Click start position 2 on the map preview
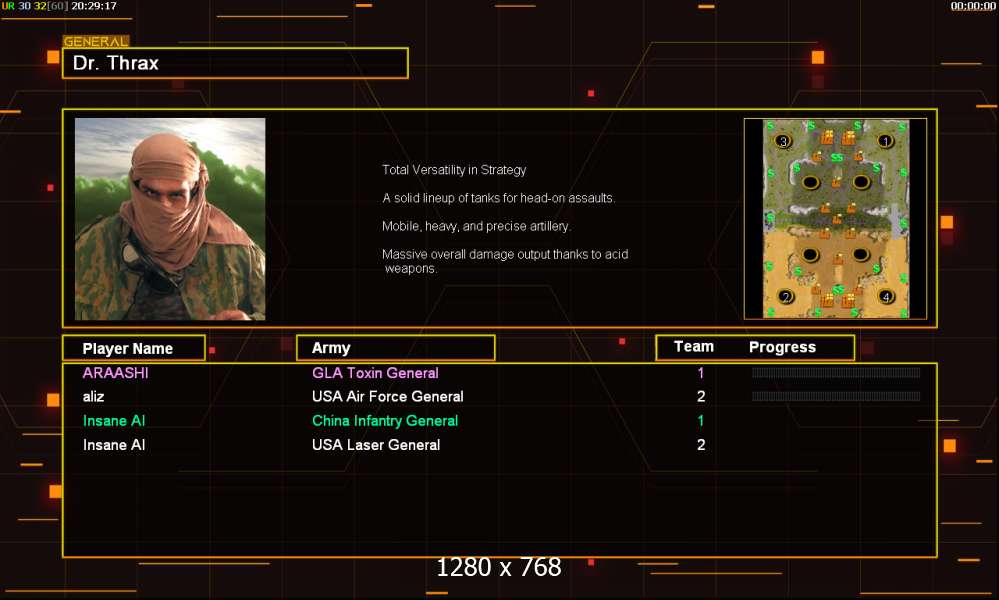This screenshot has width=999, height=600. (x=786, y=297)
